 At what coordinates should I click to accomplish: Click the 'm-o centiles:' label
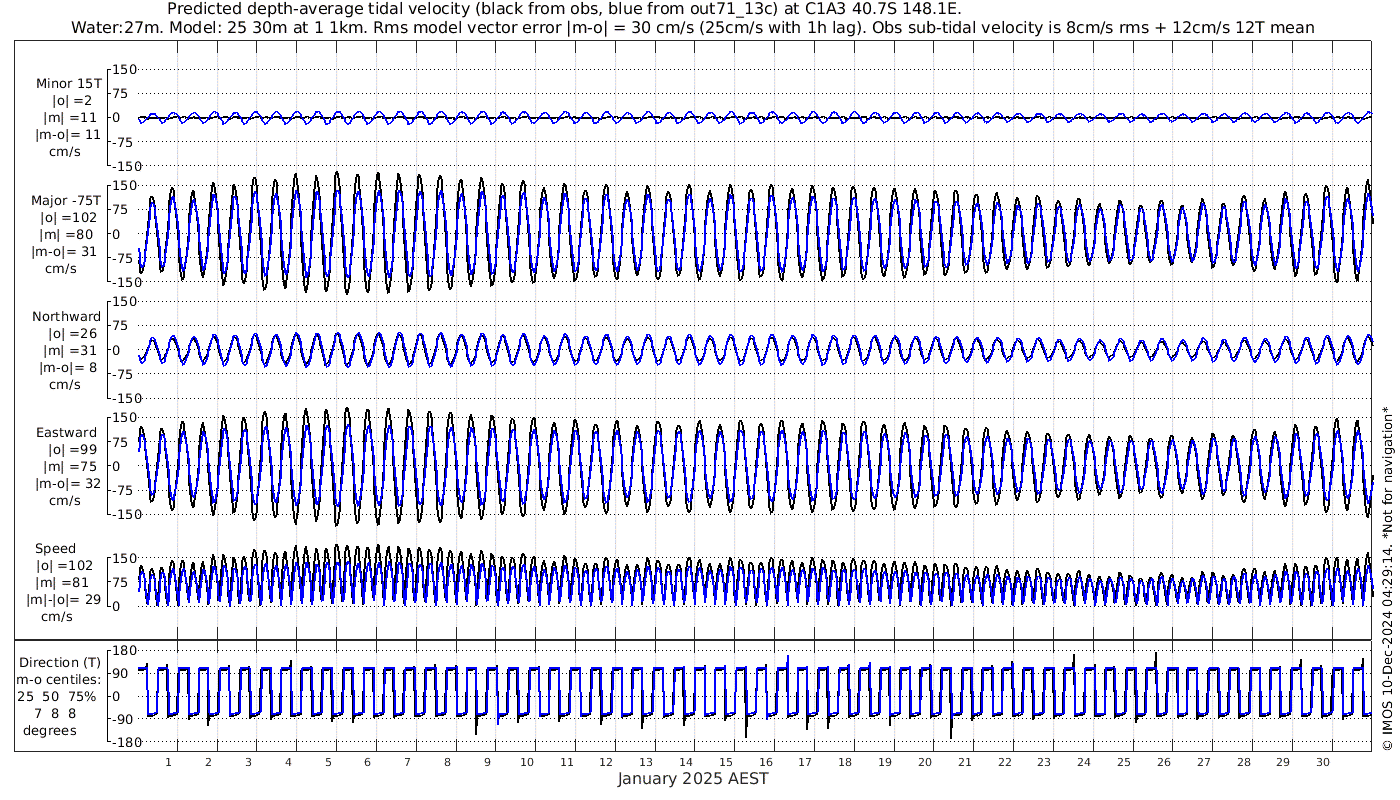click(x=60, y=680)
